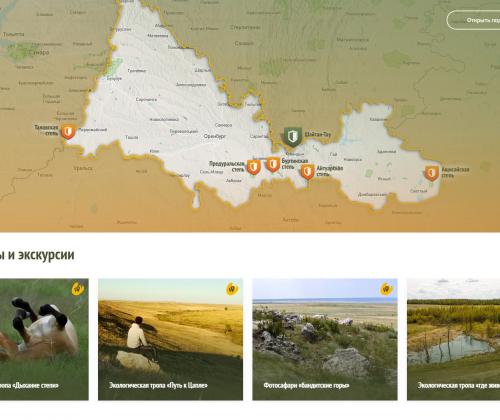Click the Предуральская степь orange marker

pos(254,167)
